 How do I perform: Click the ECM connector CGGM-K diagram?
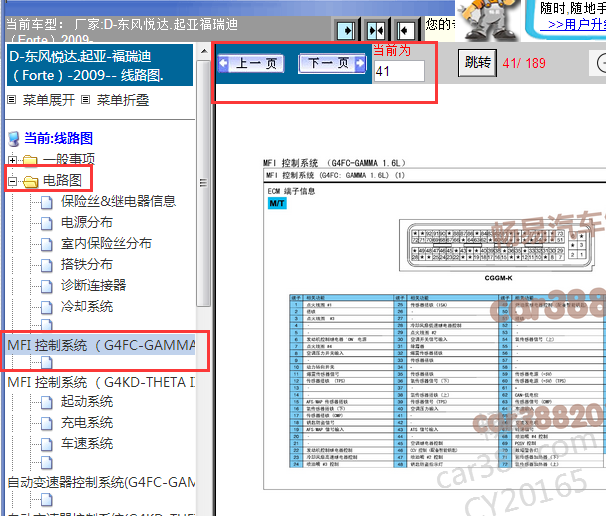(x=498, y=245)
